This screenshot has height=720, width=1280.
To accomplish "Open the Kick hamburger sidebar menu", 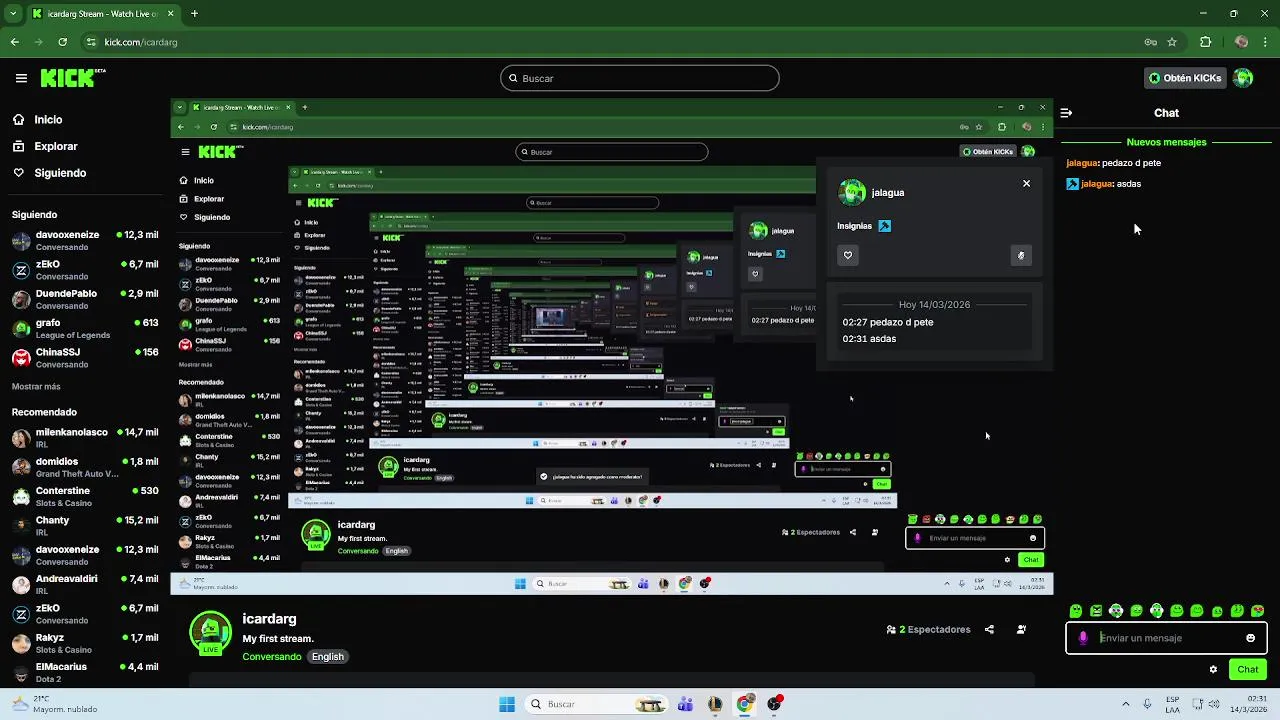I will (21, 78).
